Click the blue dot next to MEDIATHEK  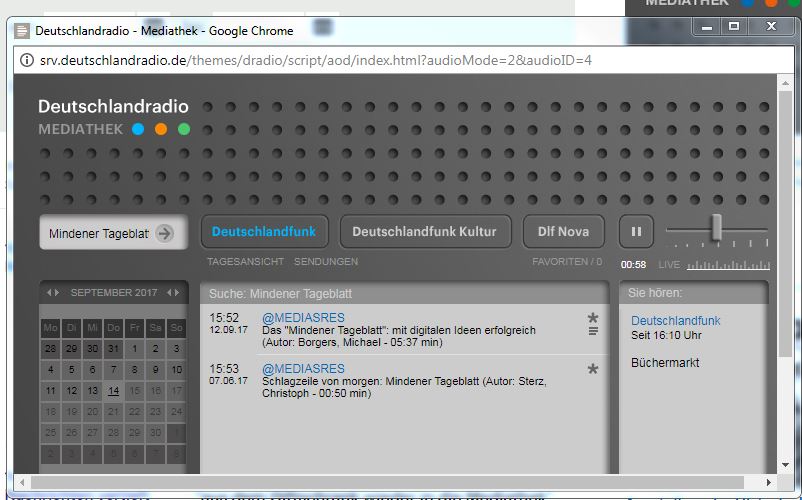tap(138, 129)
